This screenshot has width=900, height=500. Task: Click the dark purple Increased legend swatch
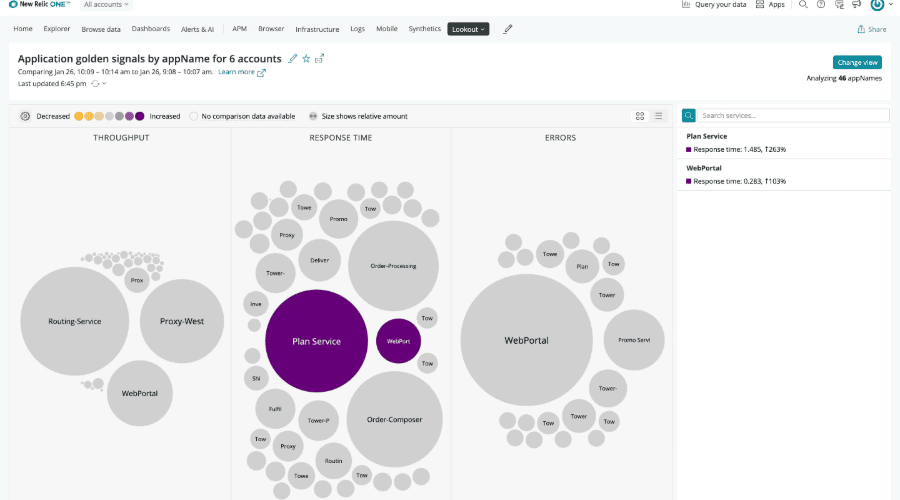pyautogui.click(x=140, y=116)
